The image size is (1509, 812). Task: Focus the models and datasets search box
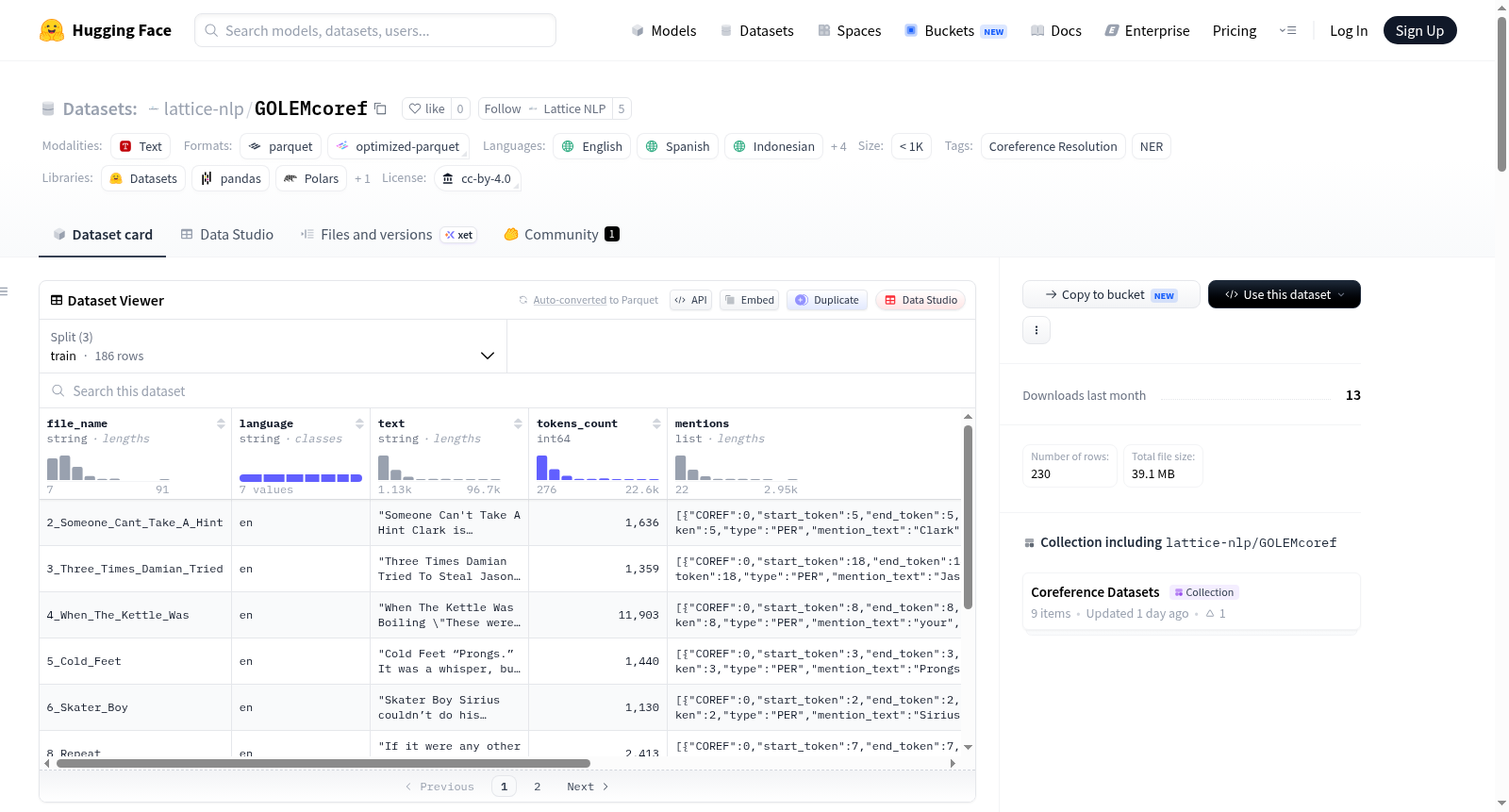tap(375, 30)
